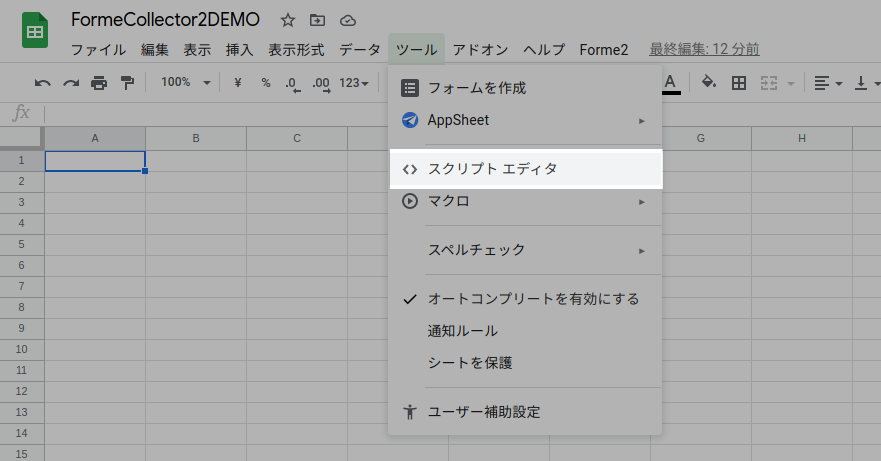This screenshot has height=461, width=881.
Task: Click the borders grid icon
Action: tap(739, 83)
